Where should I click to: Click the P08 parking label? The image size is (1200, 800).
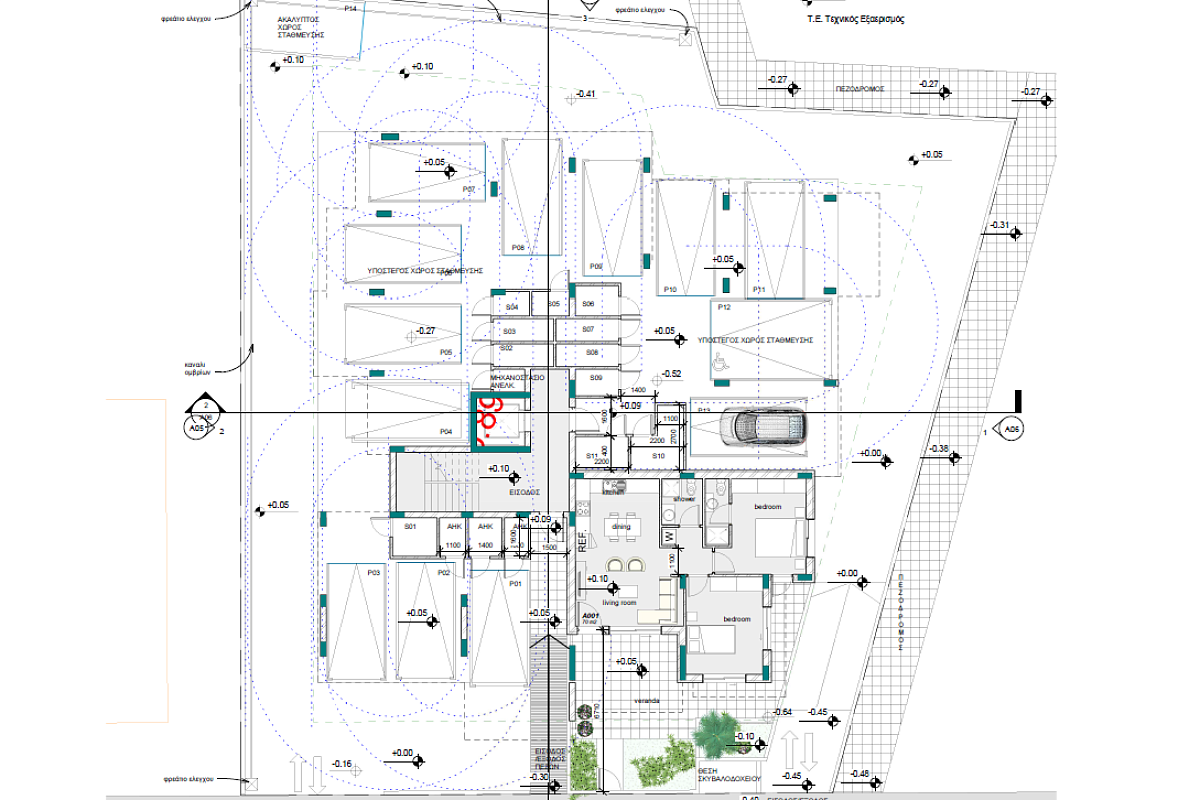coord(518,247)
